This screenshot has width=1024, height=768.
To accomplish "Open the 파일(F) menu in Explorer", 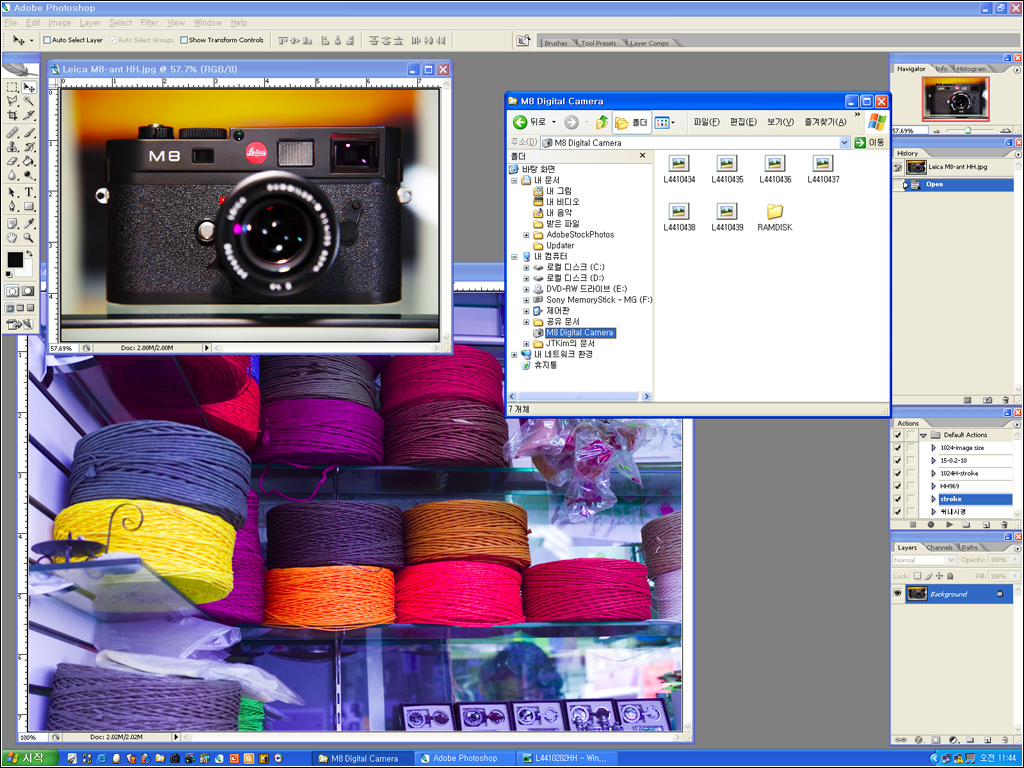I will (x=706, y=122).
